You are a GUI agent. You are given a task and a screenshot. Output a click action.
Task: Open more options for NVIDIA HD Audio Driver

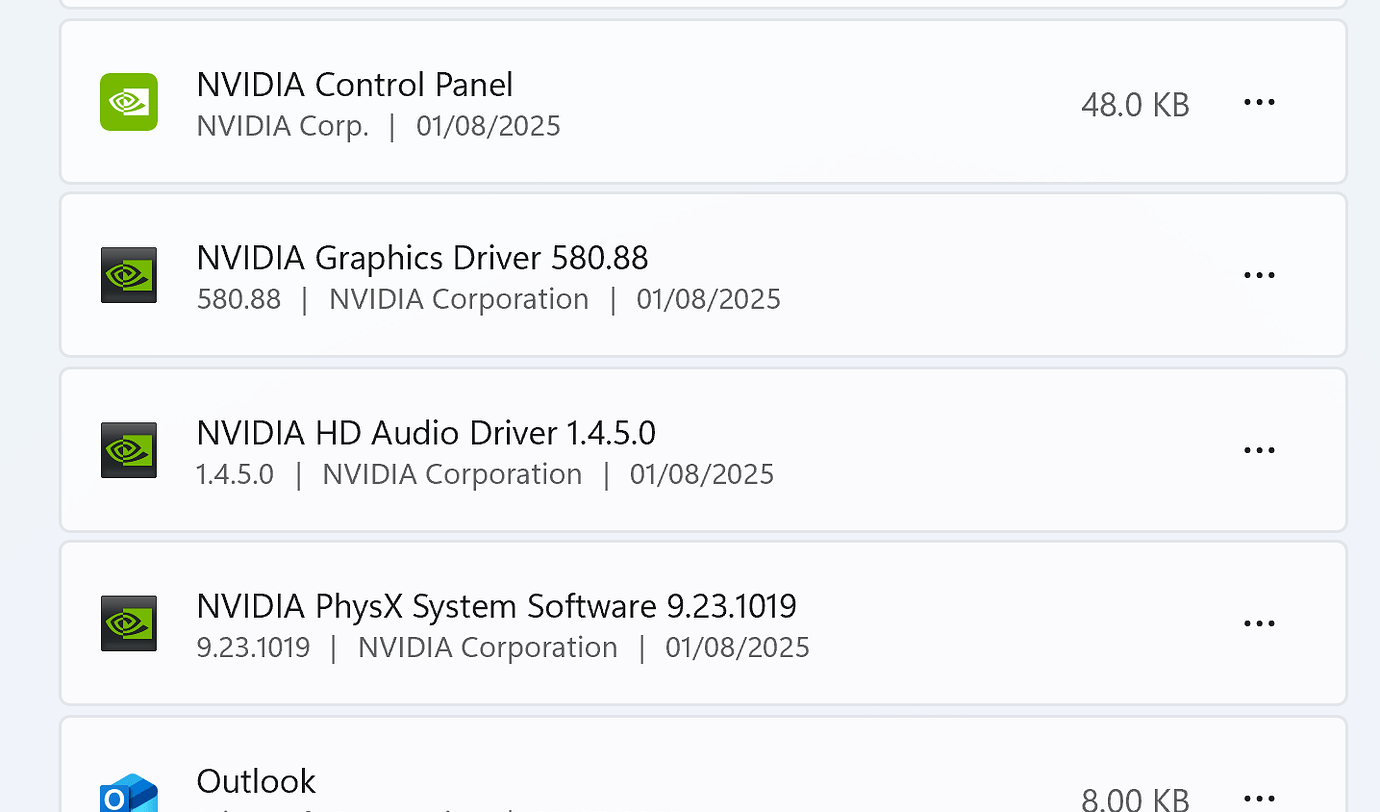[x=1259, y=449]
